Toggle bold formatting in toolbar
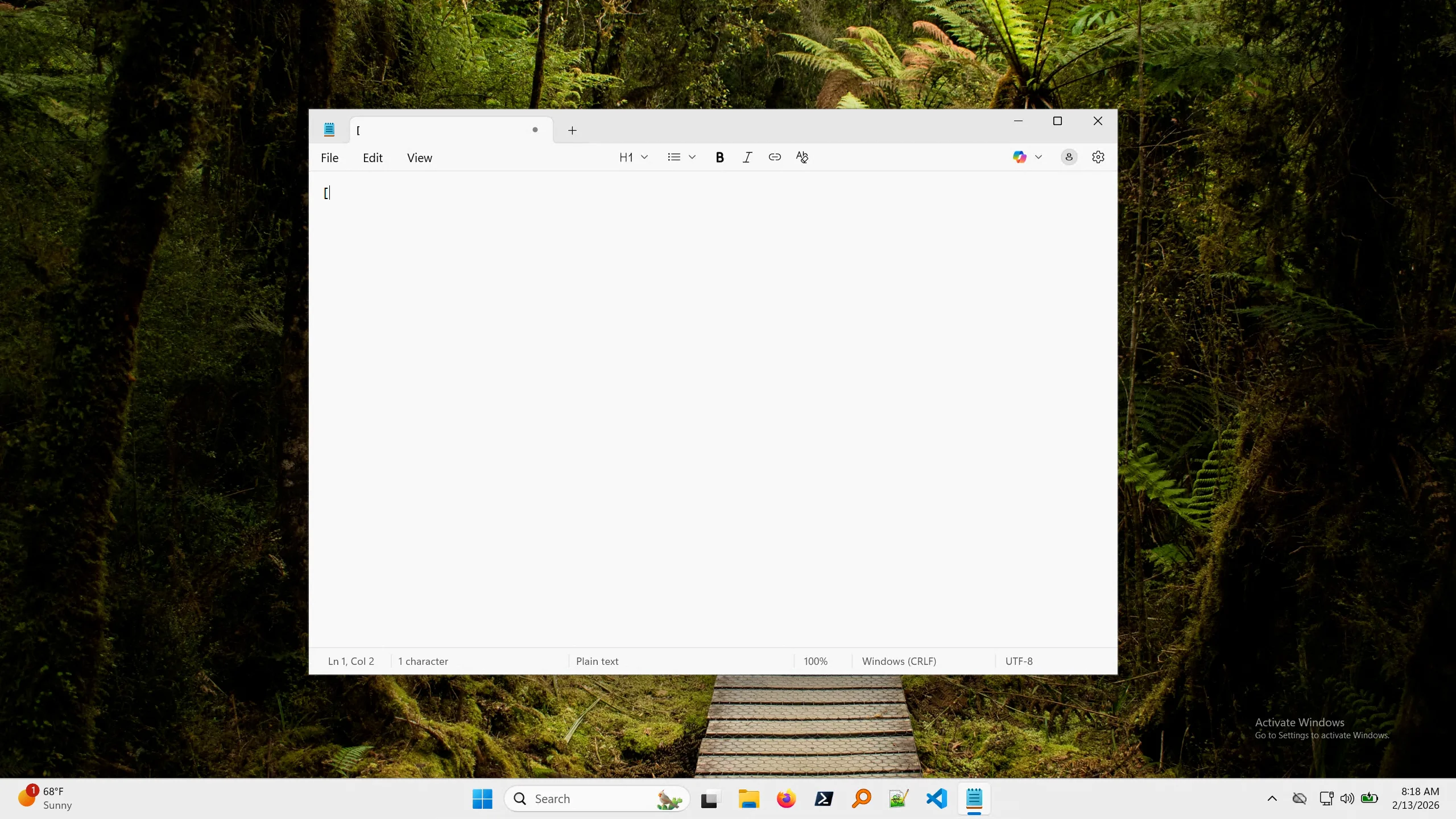 click(719, 158)
